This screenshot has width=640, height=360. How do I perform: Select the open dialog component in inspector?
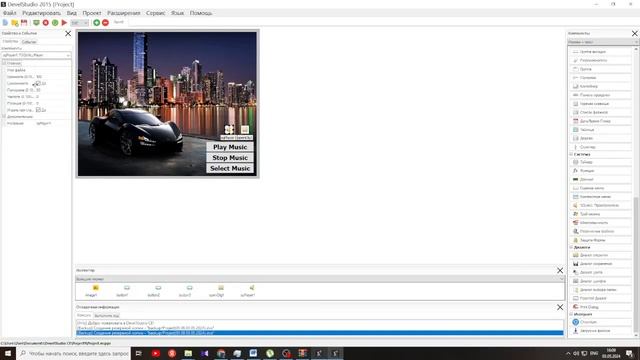point(217,291)
